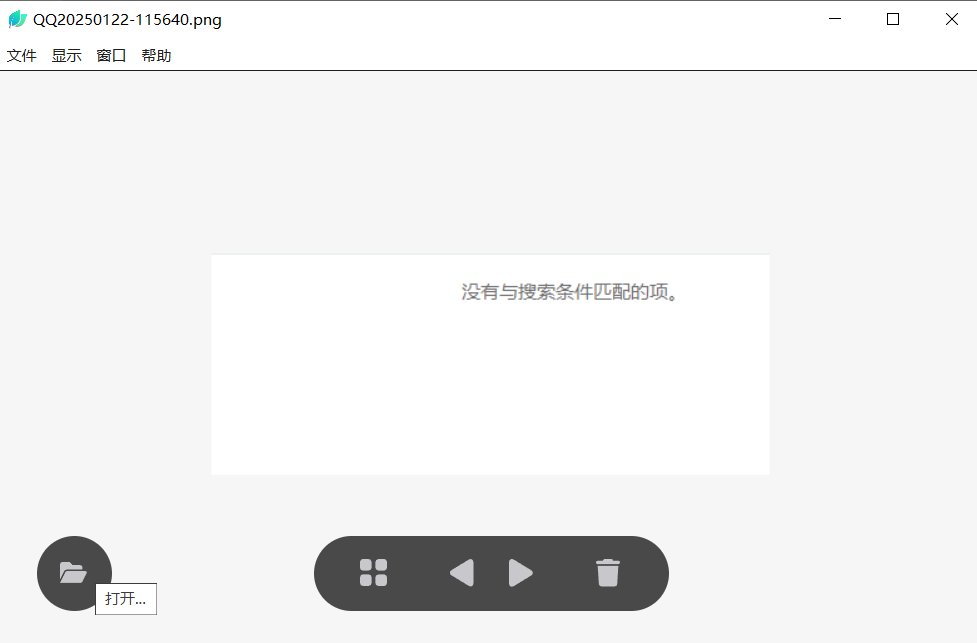Open the 帮助 menu
977x643 pixels.
(156, 55)
